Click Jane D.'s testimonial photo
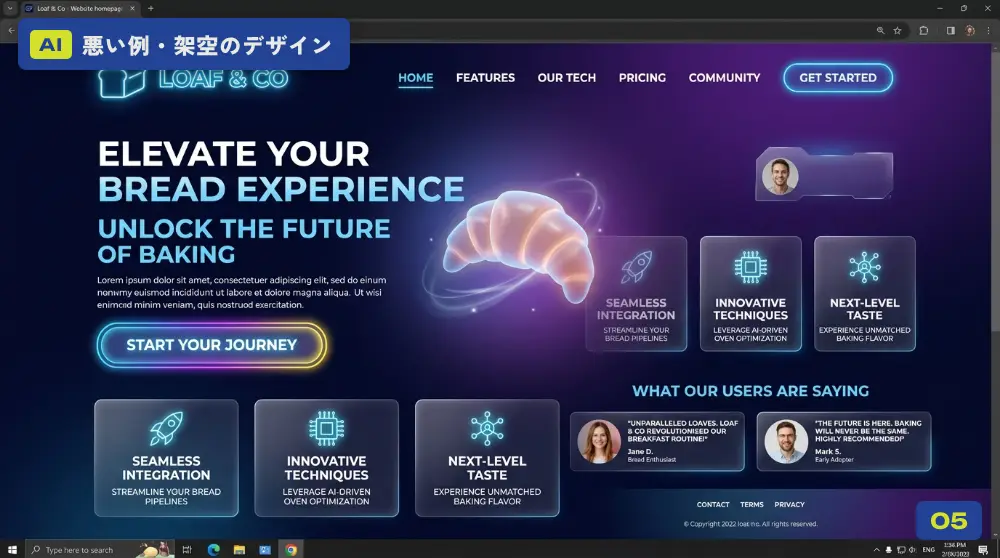1000x558 pixels. click(599, 441)
